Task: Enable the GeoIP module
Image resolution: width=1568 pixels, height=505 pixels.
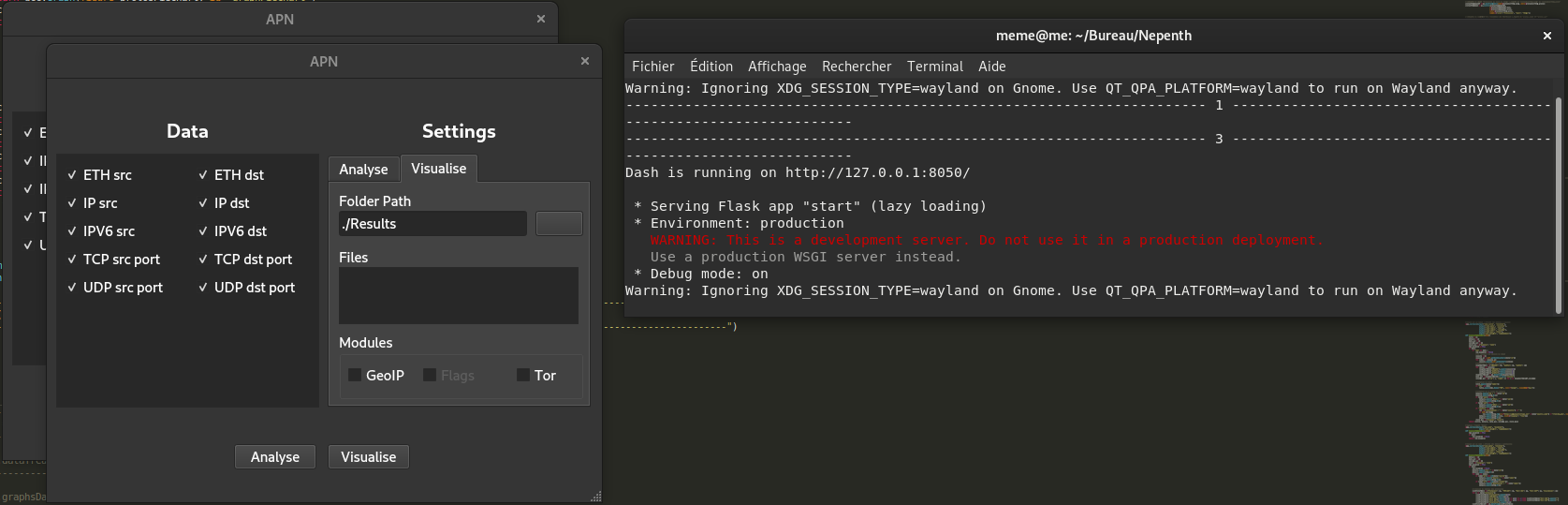Action: (x=375, y=375)
